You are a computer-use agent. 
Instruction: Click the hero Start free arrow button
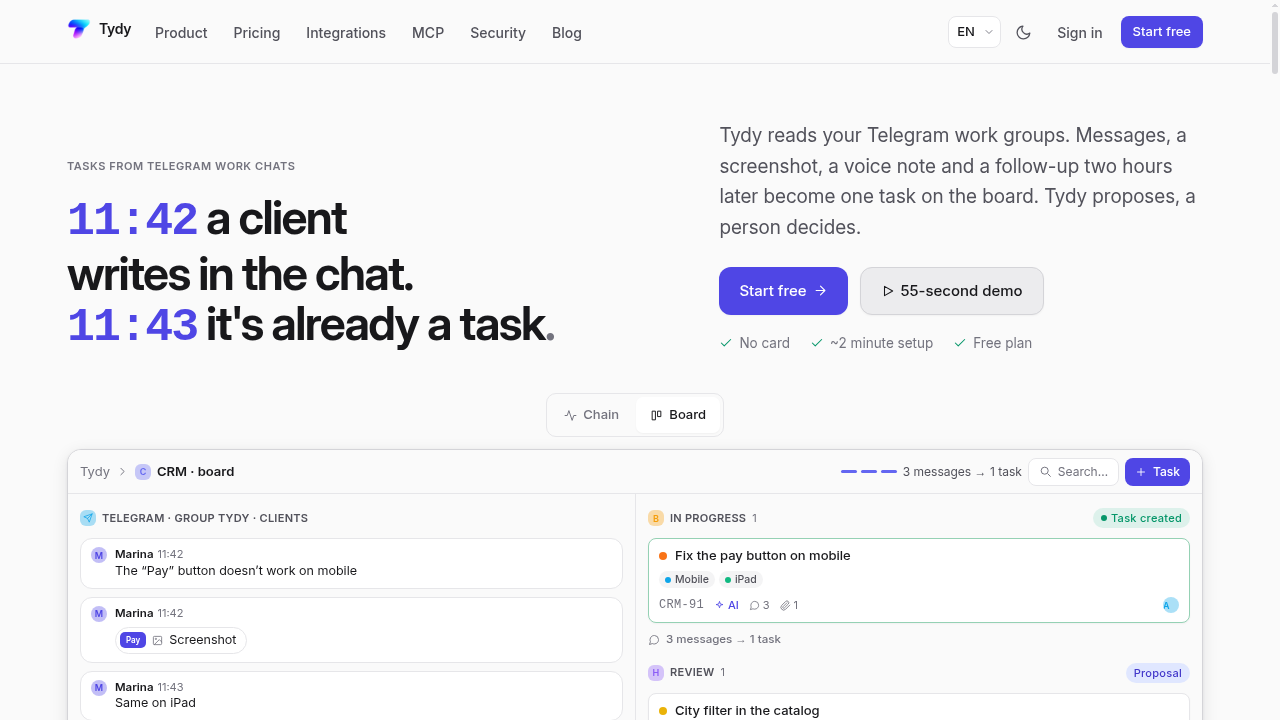point(783,291)
